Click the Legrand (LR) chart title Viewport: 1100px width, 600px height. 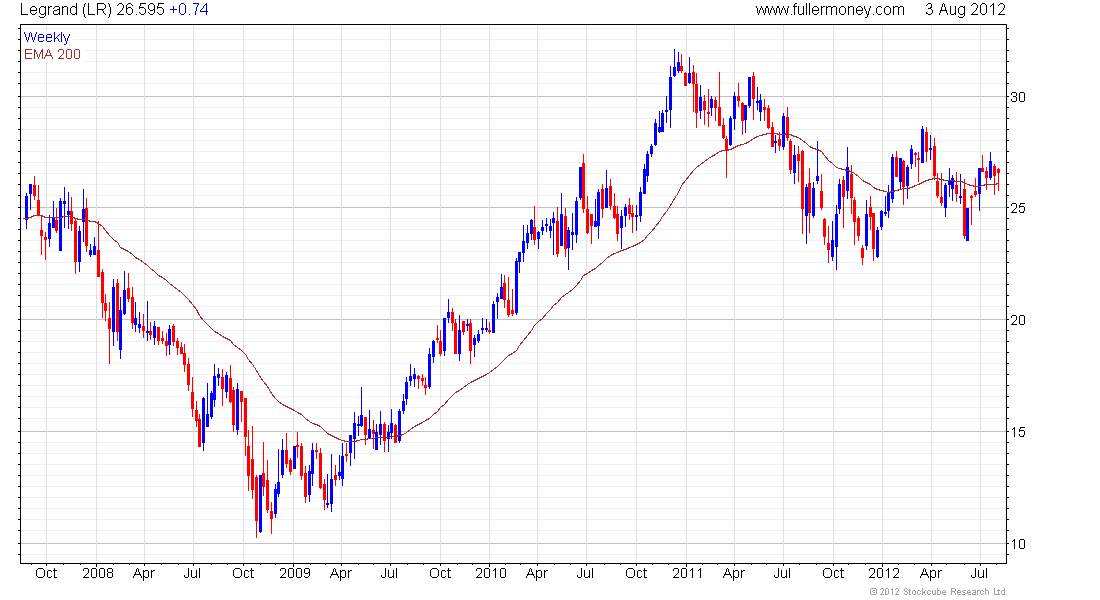66,10
